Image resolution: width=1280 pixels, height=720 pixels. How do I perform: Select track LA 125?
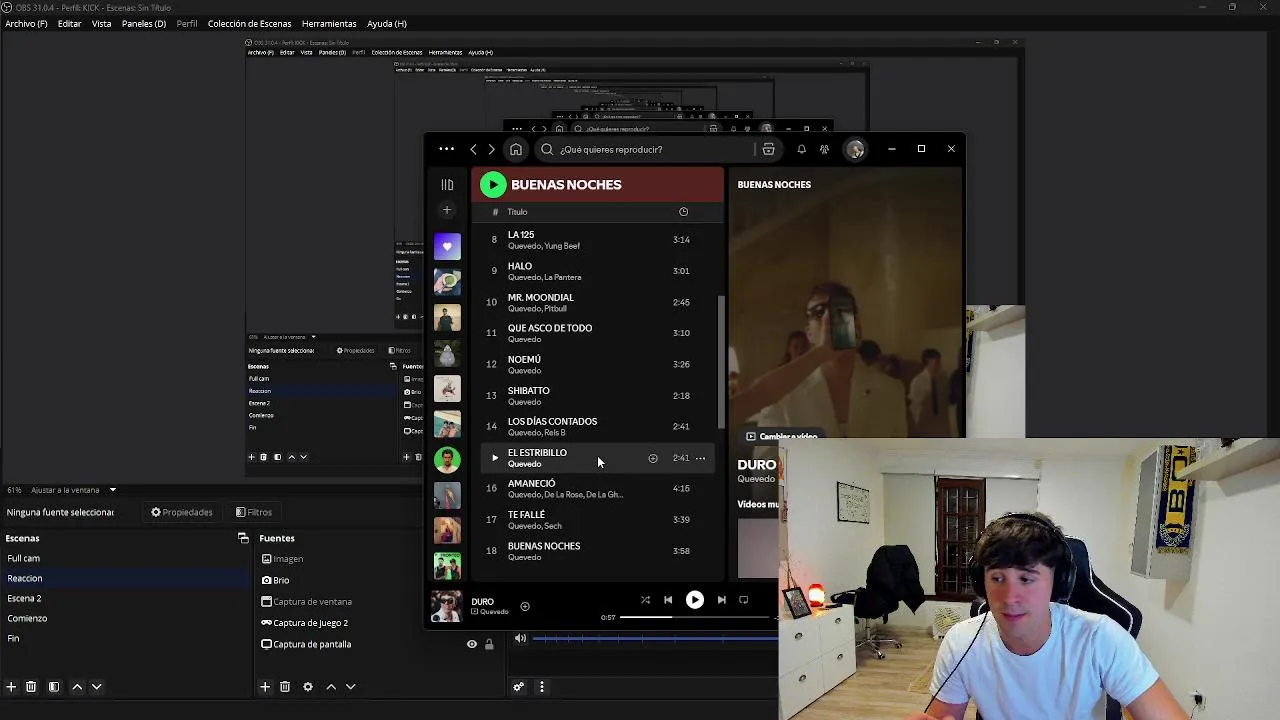597,240
